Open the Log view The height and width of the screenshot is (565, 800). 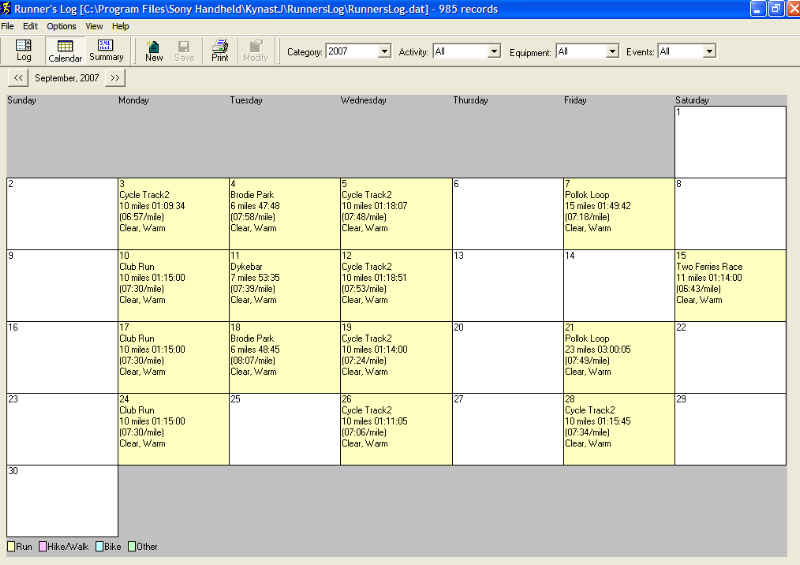(23, 51)
